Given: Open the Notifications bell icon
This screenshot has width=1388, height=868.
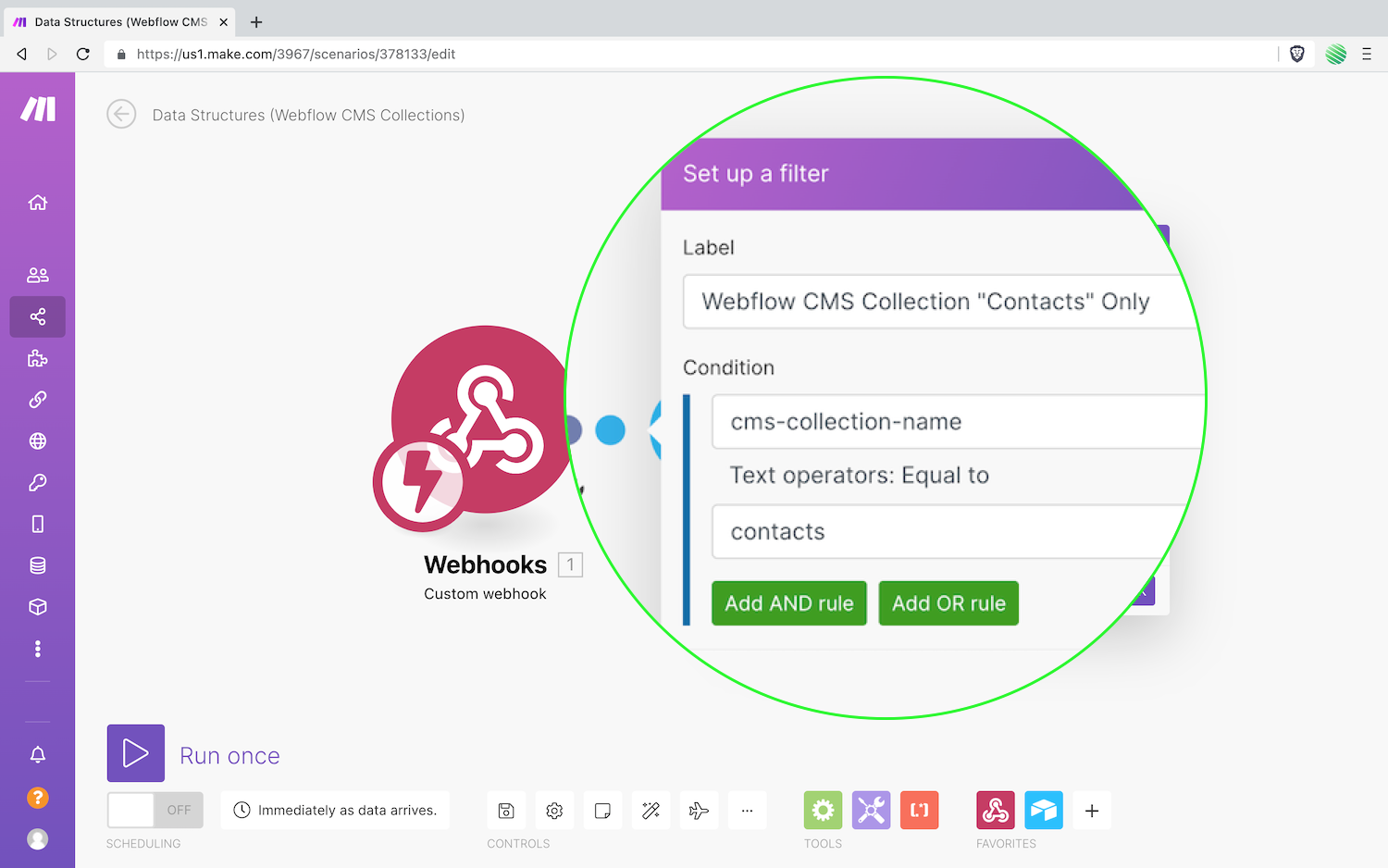Looking at the screenshot, I should tap(38, 755).
